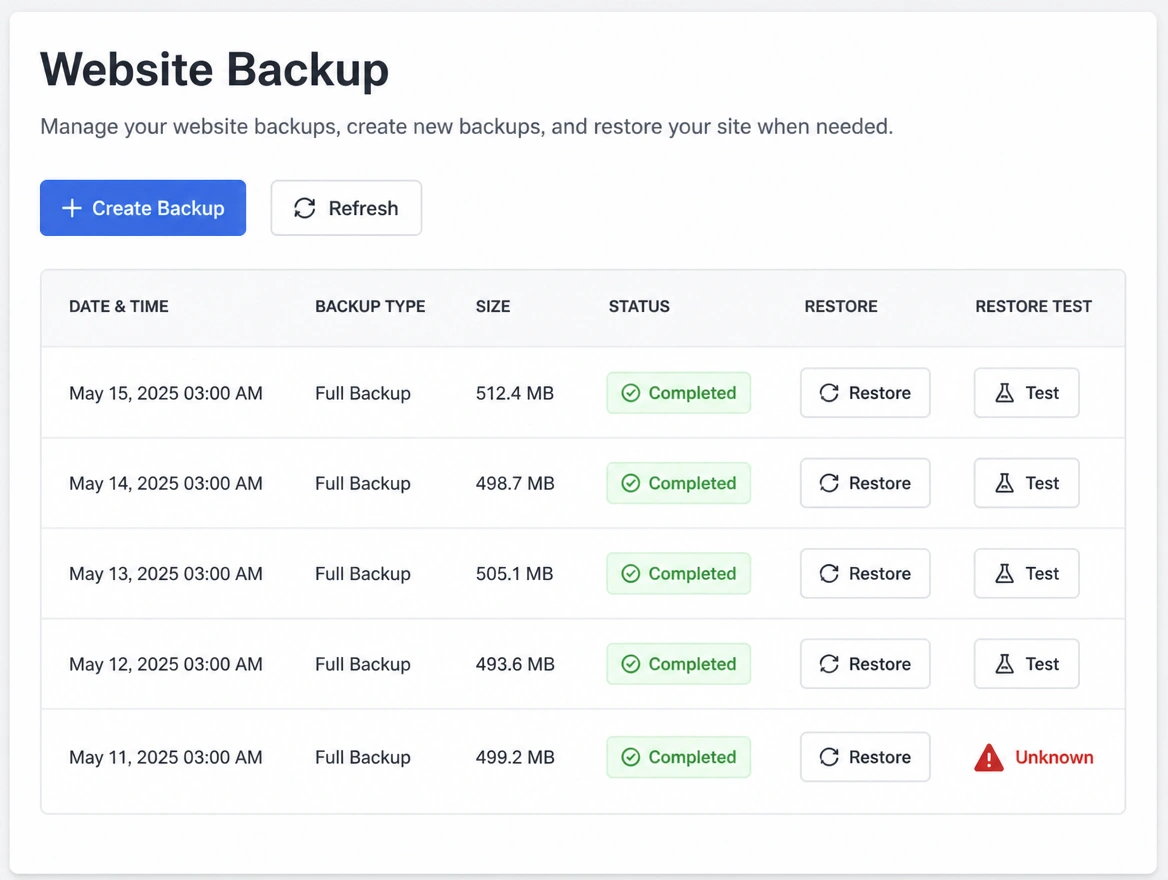Select the RESTORE TEST column header

tap(1033, 306)
